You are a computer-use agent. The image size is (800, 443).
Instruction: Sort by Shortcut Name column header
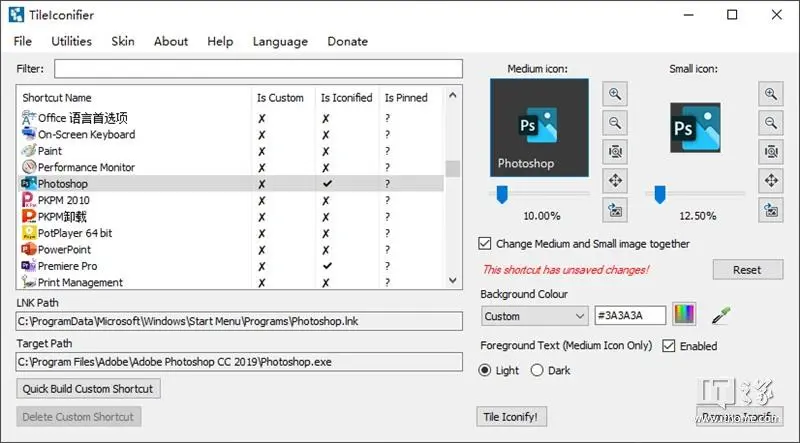coord(134,97)
